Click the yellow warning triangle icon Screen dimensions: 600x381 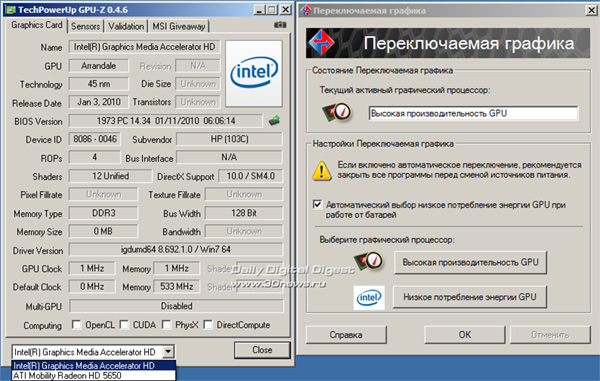(x=322, y=171)
